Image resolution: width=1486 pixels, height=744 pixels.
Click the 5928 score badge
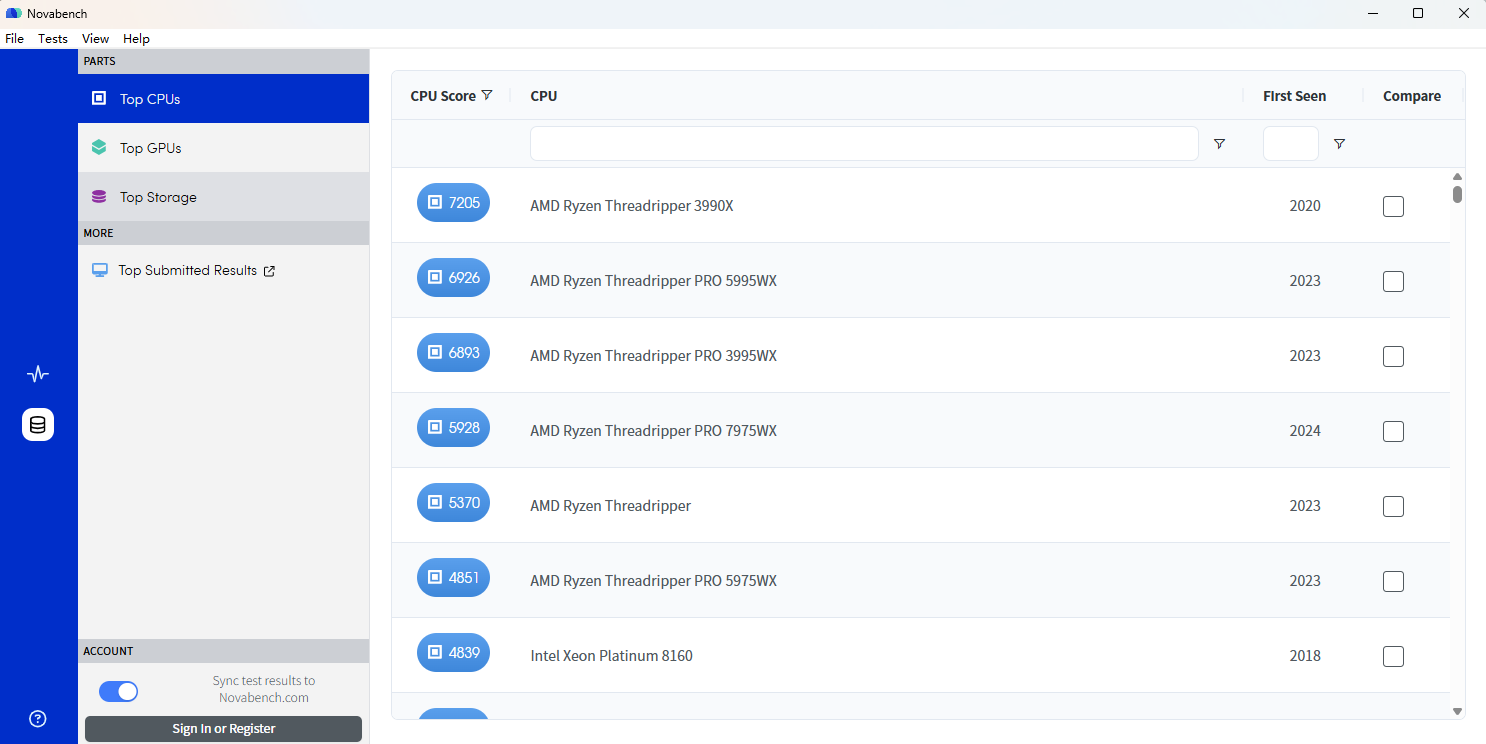point(453,427)
